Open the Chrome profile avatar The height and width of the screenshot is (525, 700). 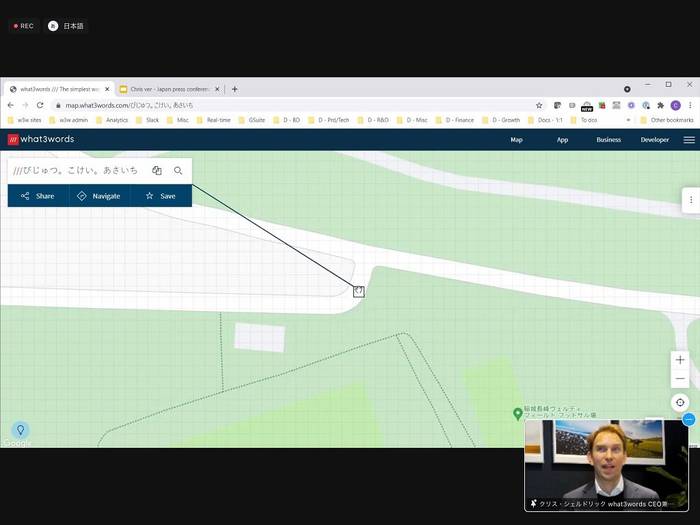pos(675,105)
